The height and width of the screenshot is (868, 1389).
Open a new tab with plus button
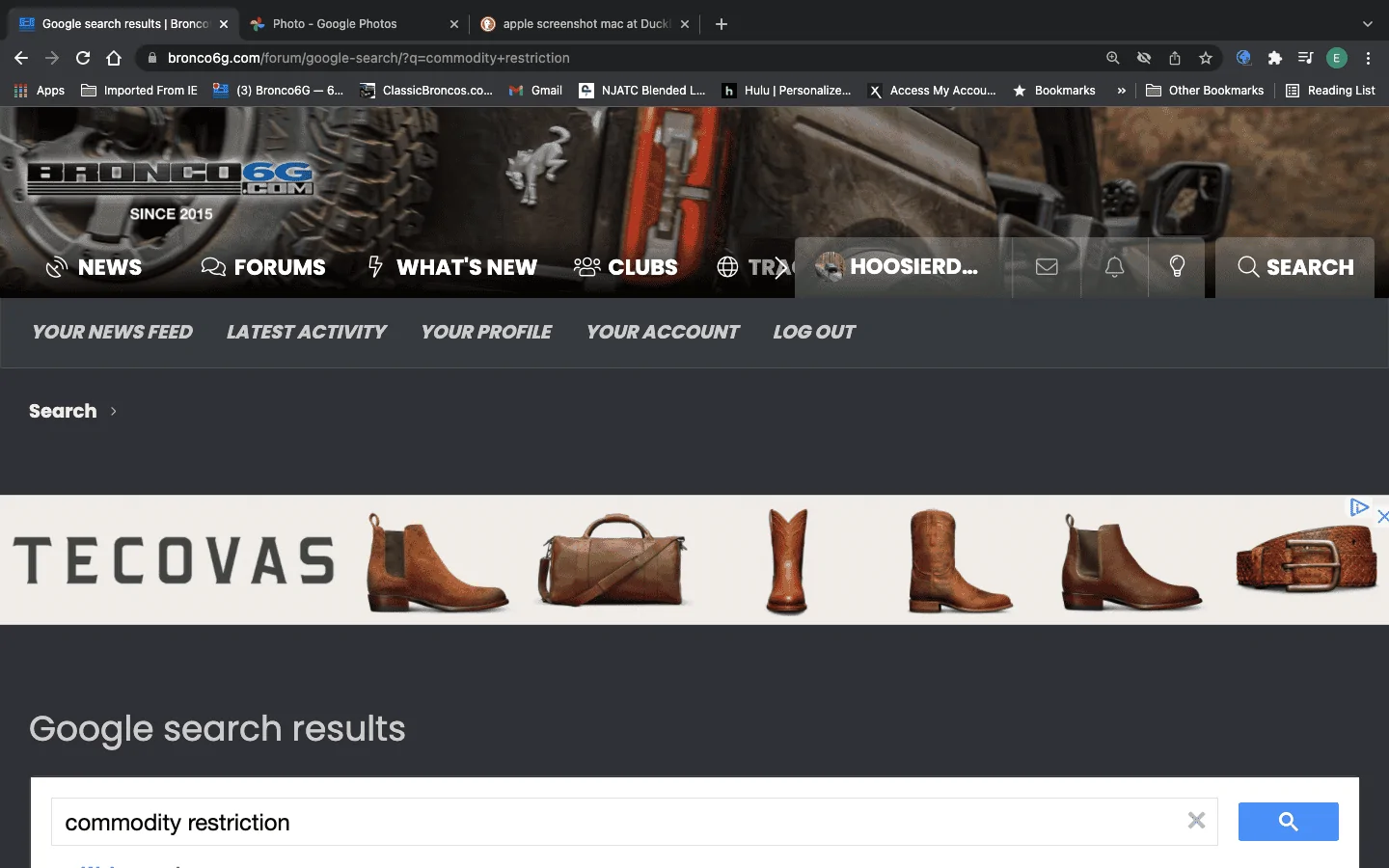[x=722, y=24]
